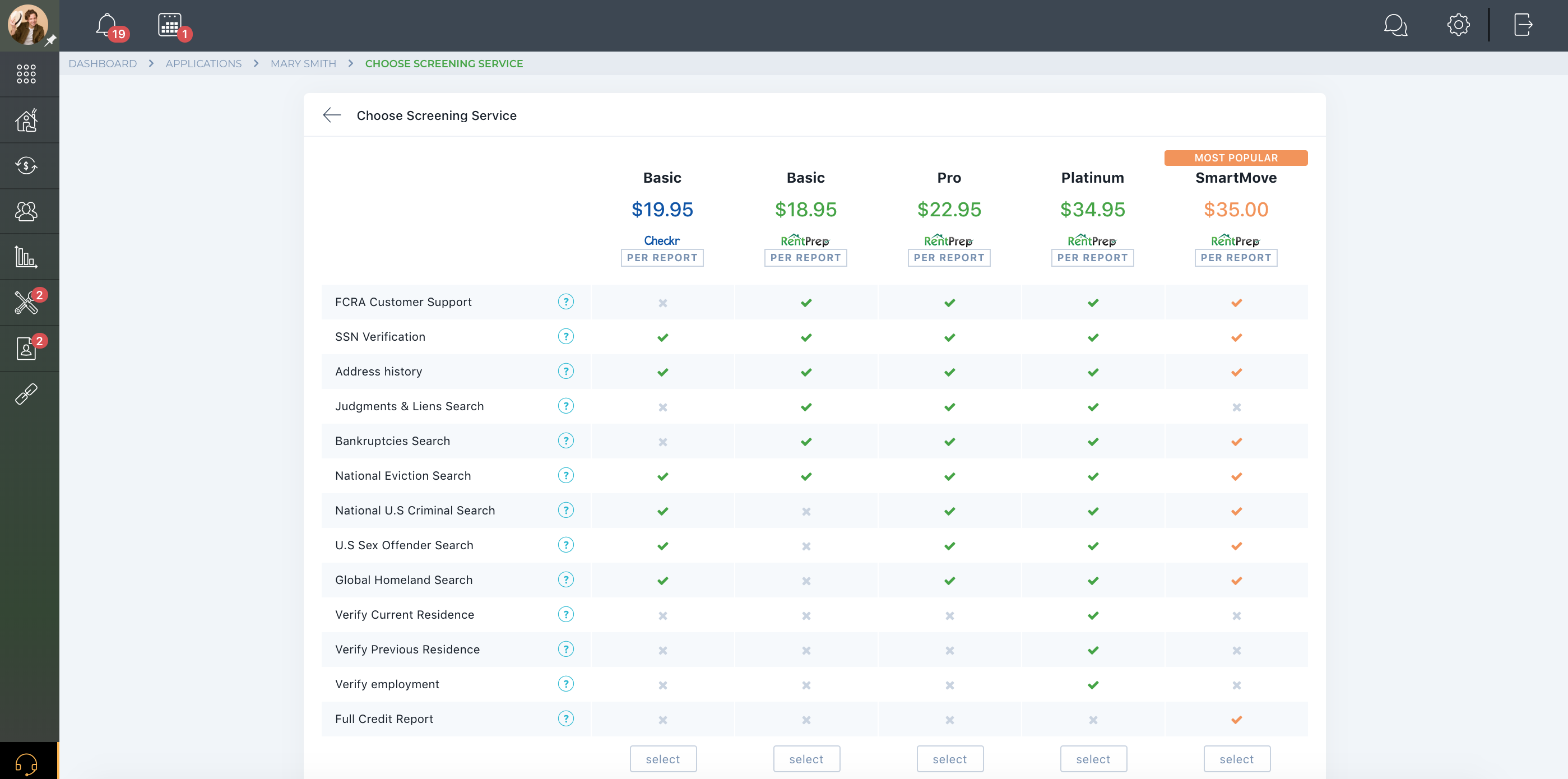Open the accounting dollar icon

[x=26, y=165]
